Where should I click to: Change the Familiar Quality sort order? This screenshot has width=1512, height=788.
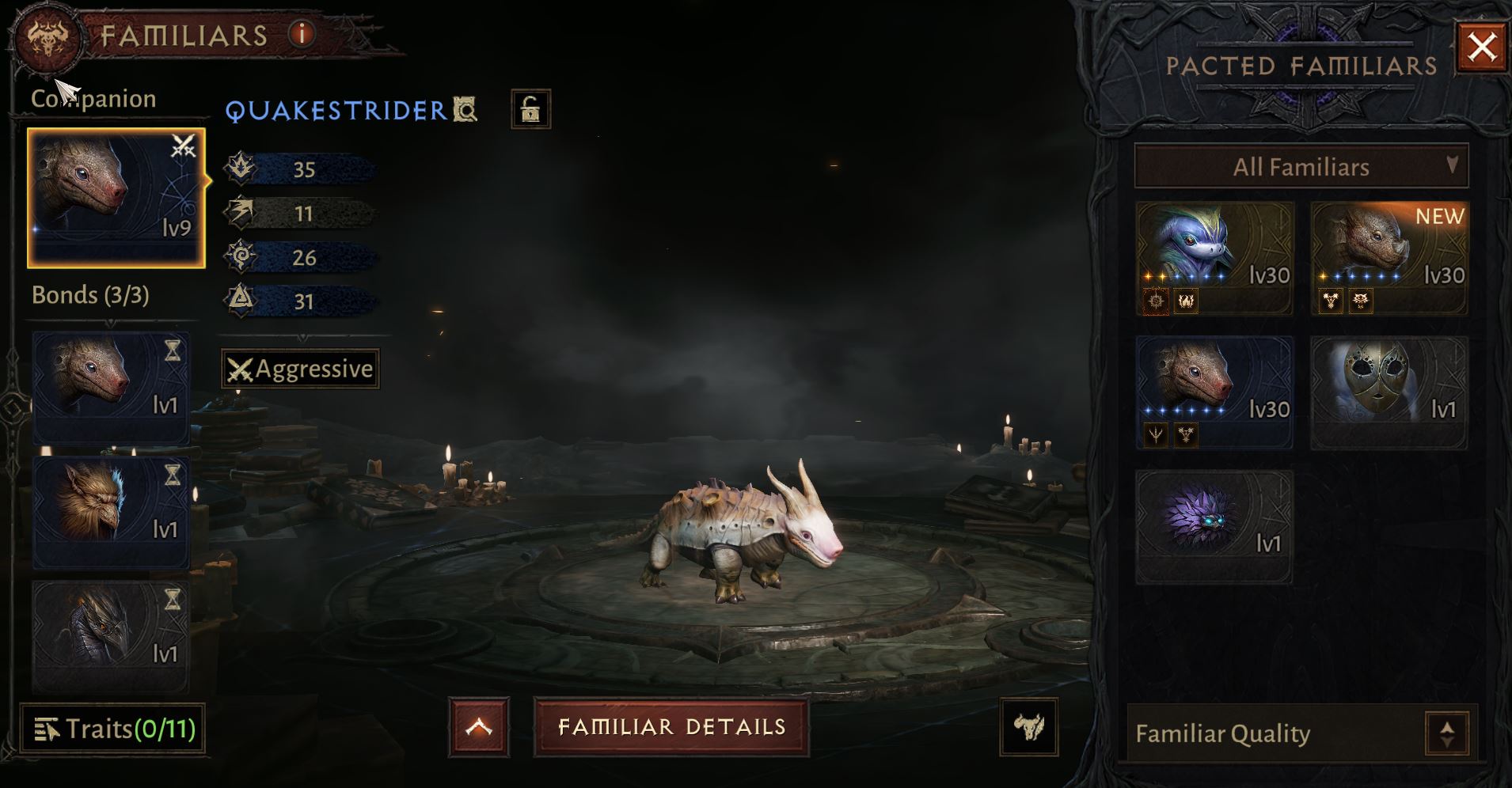(1447, 733)
